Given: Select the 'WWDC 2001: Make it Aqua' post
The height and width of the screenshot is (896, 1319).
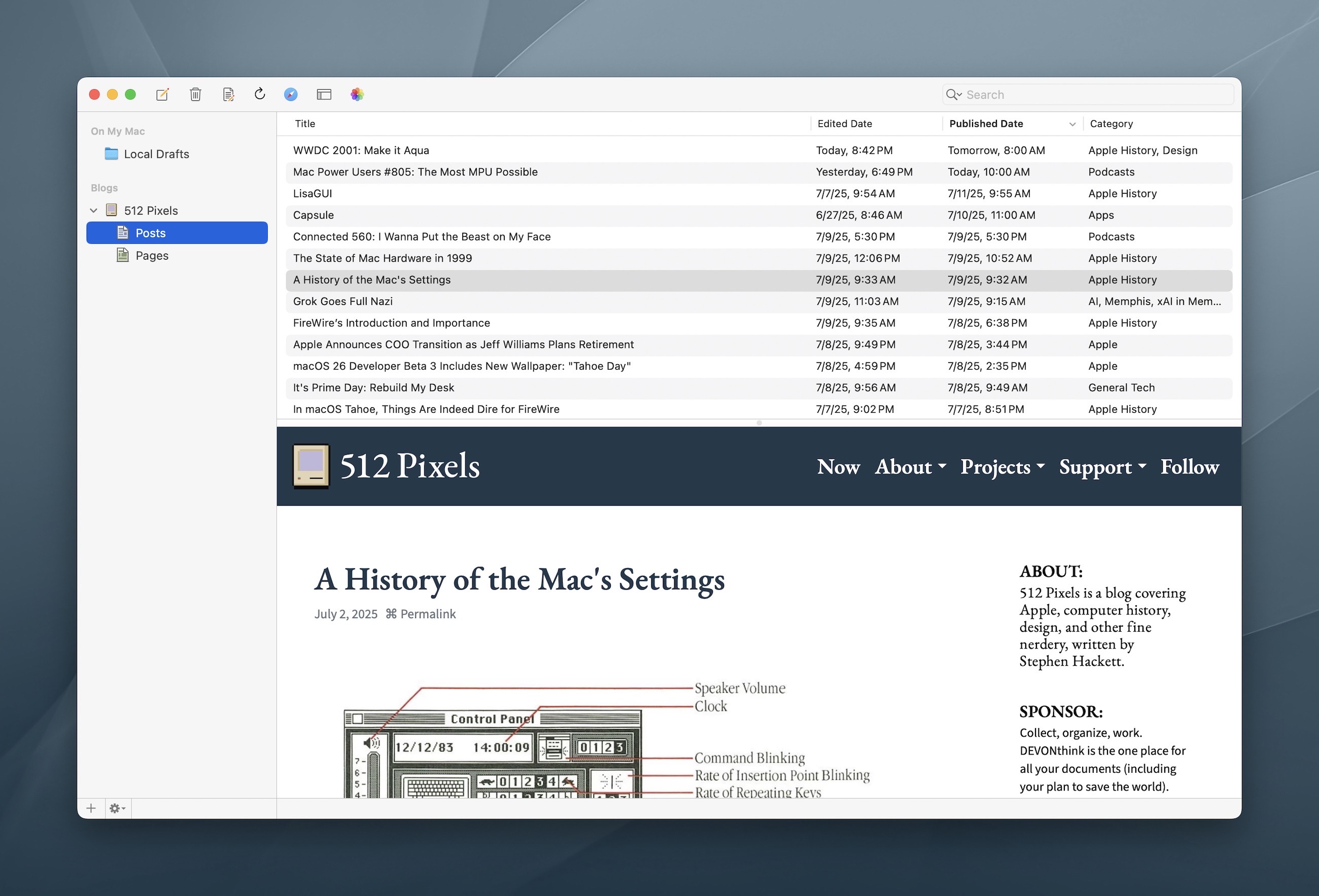Looking at the screenshot, I should (759, 151).
